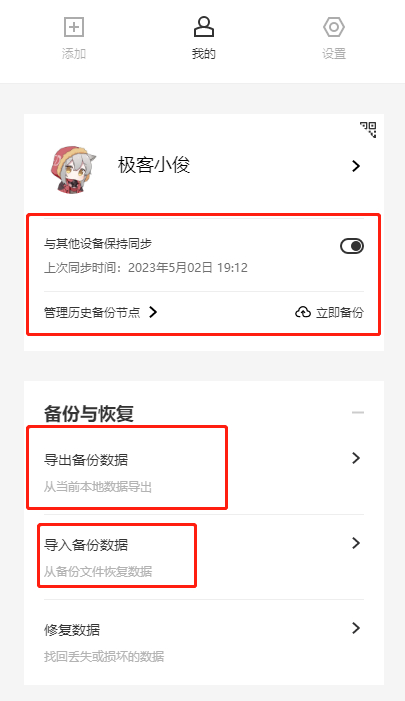
Task: Open the profile chevron beside 极客小俊
Action: 356,166
